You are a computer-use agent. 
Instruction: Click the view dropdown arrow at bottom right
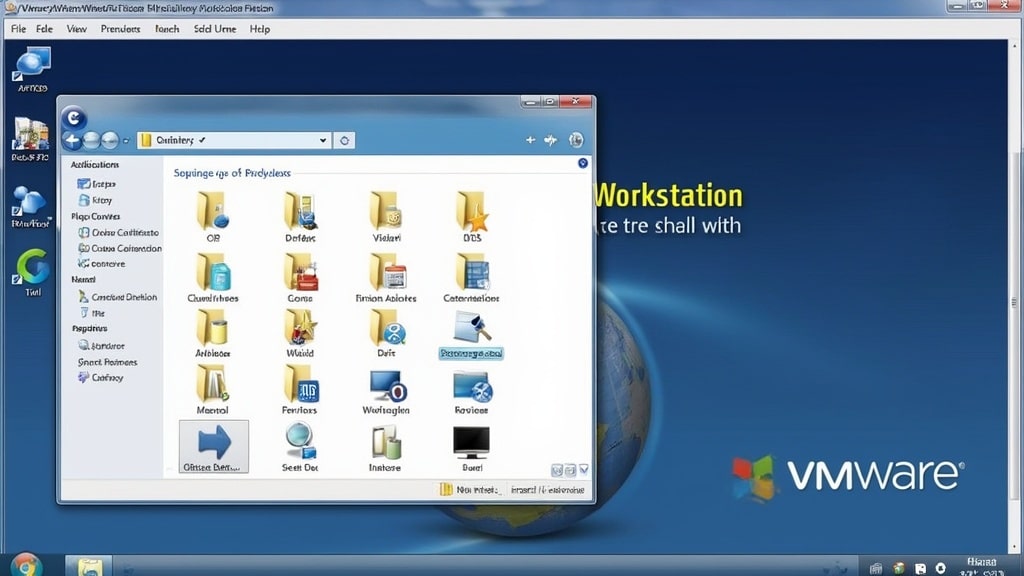[584, 470]
